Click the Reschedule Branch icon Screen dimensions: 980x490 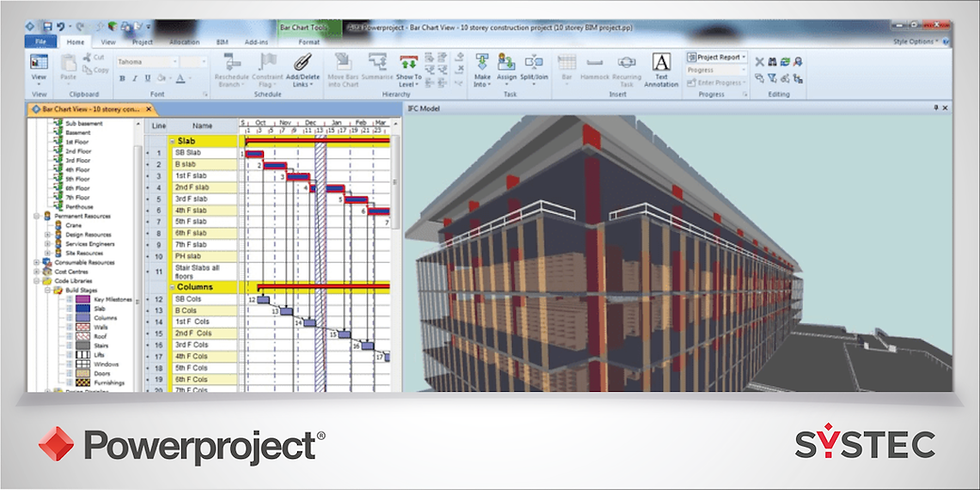click(232, 61)
